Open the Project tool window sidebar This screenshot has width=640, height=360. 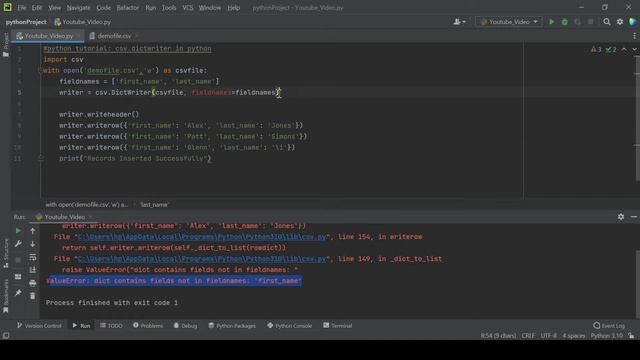[5, 45]
